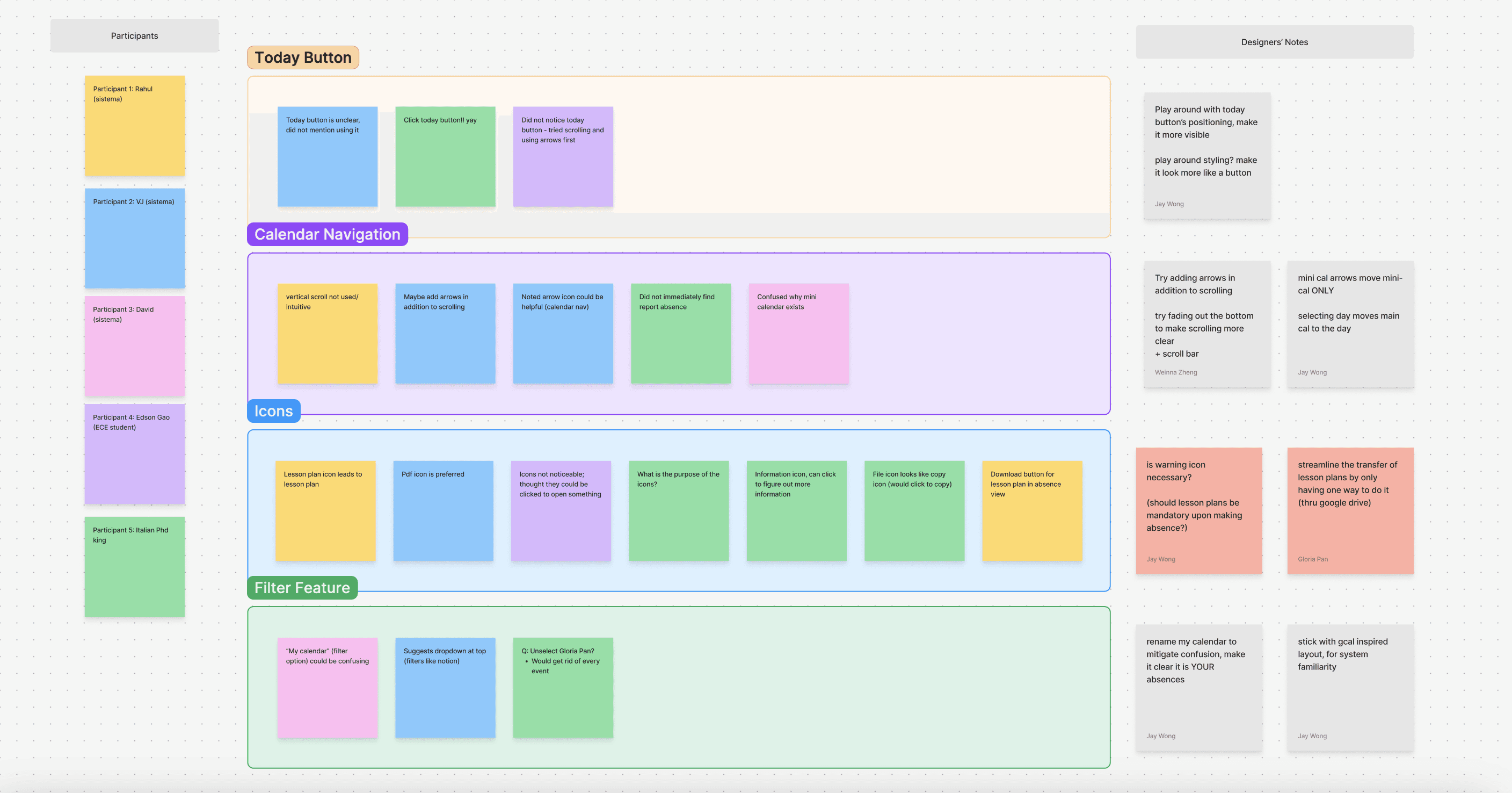Click 'streamline the transfer of lesson plans' note
This screenshot has width=1512, height=793.
click(1350, 511)
